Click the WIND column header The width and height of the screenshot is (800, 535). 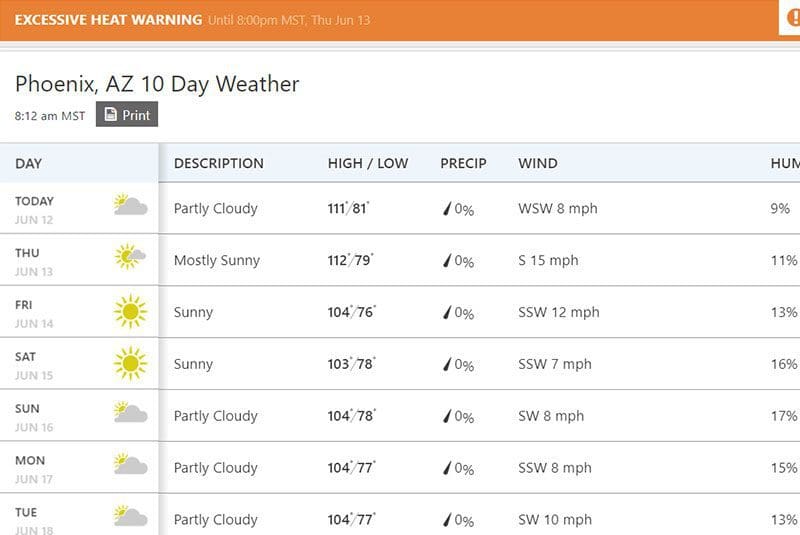[x=538, y=163]
